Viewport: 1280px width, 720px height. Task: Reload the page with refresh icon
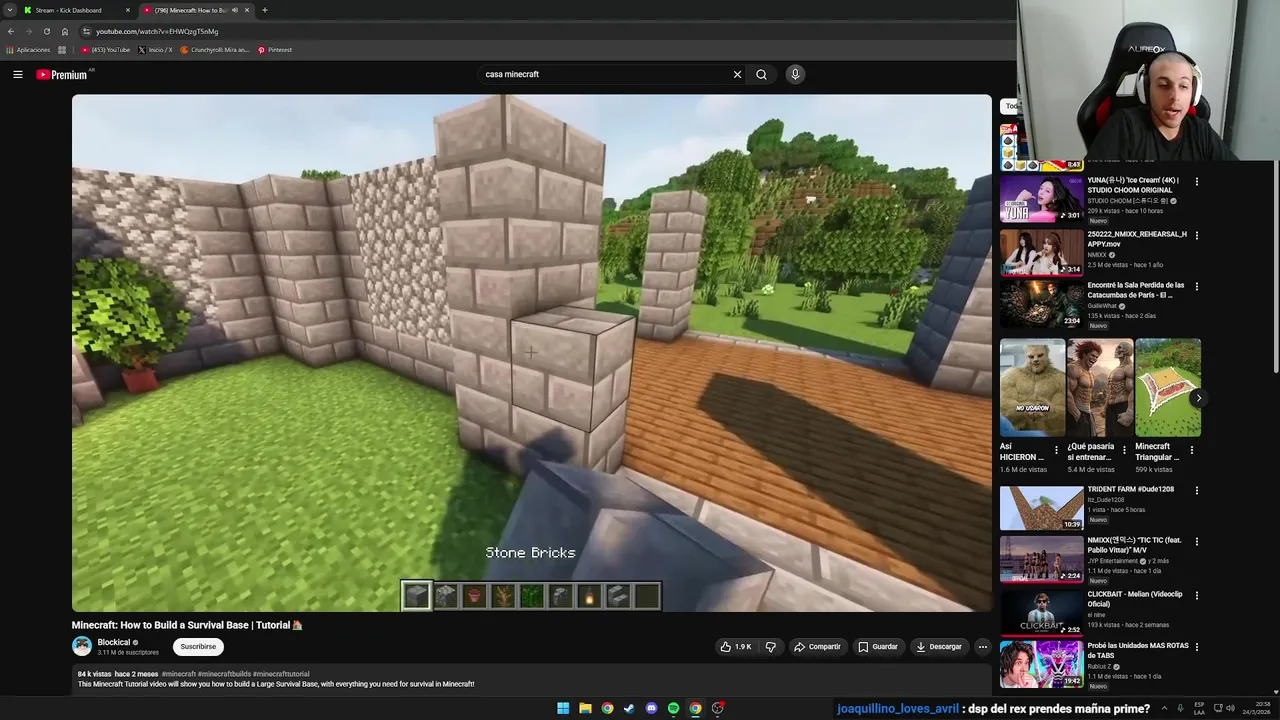click(46, 31)
